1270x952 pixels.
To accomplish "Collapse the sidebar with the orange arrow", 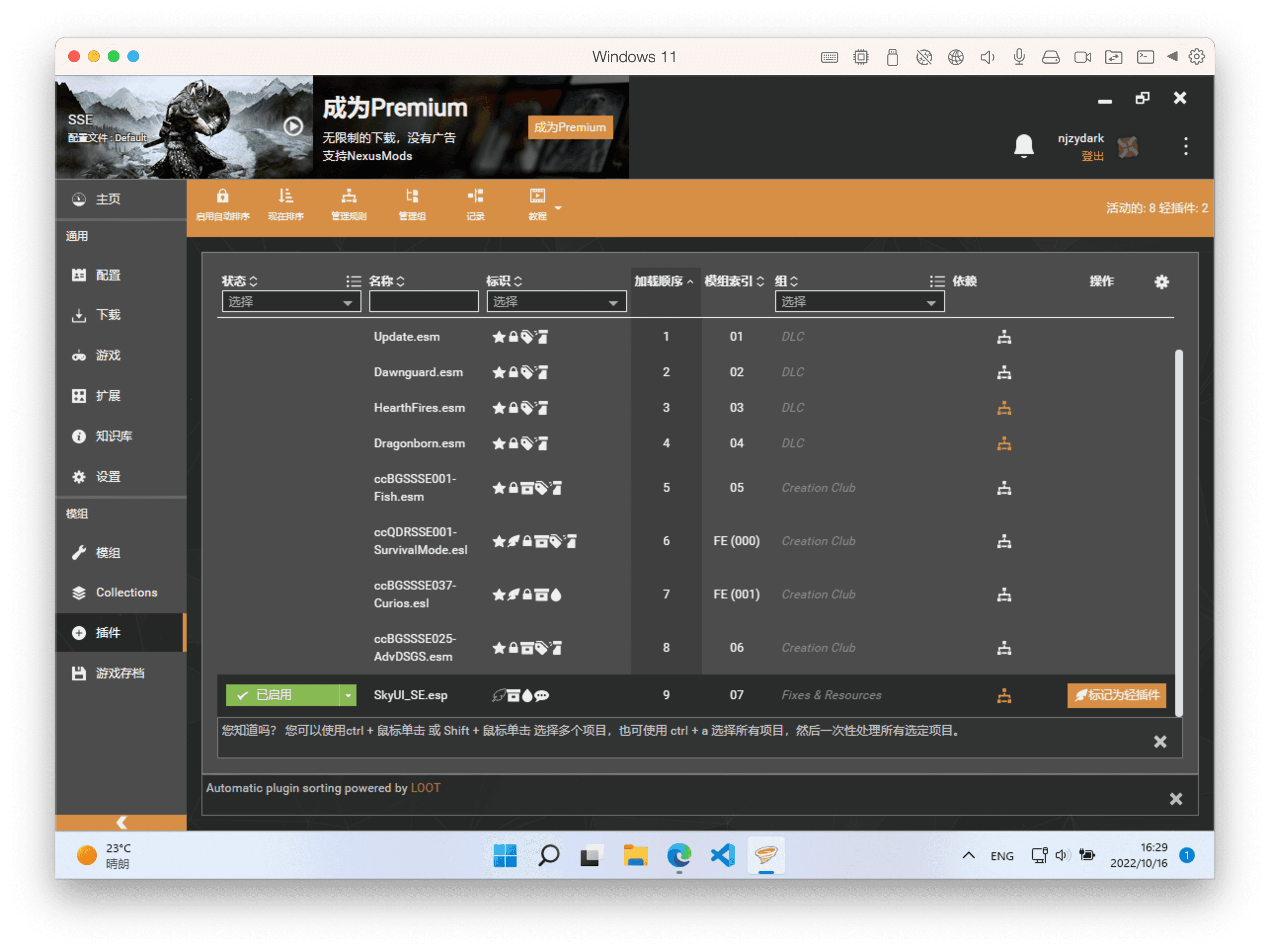I will [121, 822].
